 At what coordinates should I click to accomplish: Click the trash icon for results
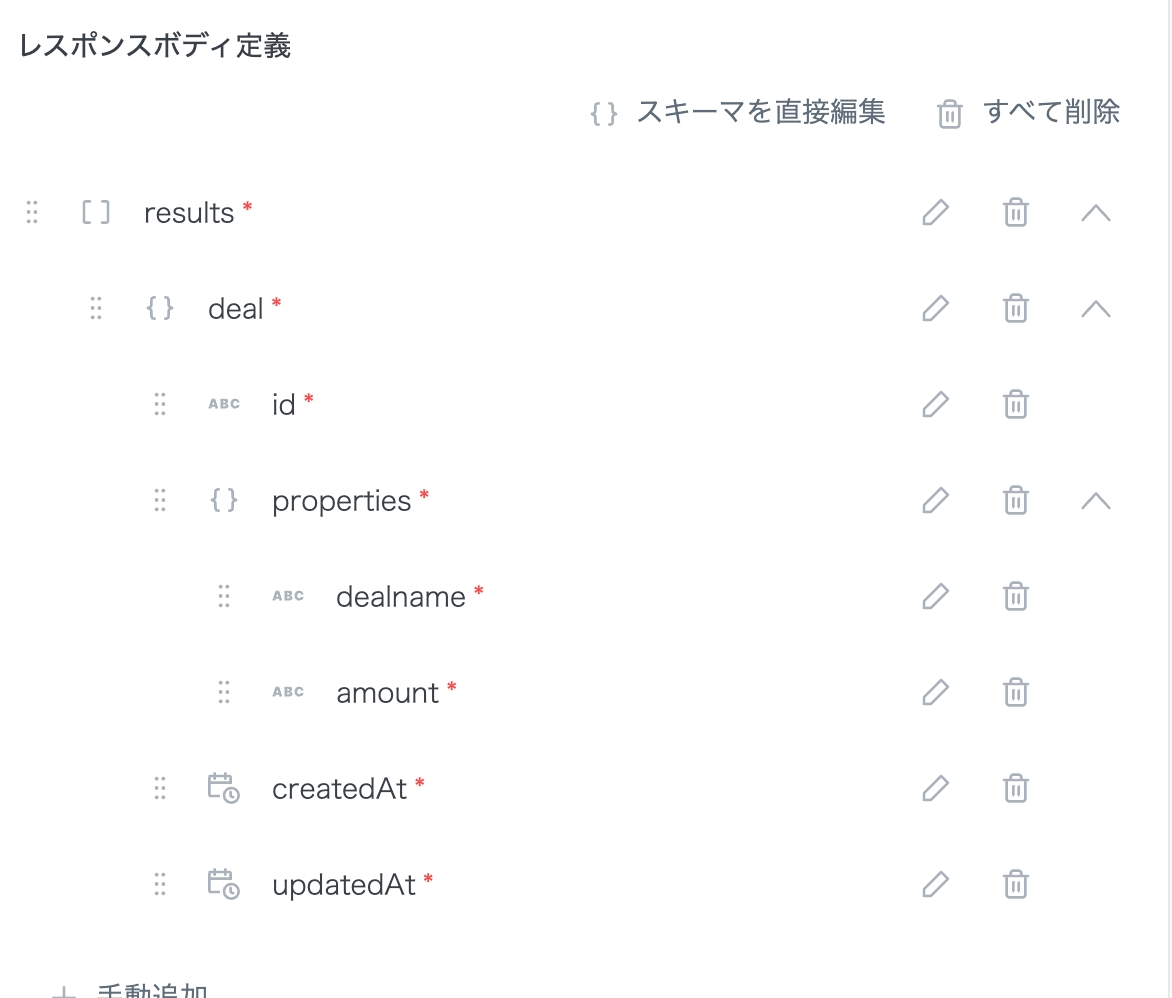click(1015, 213)
